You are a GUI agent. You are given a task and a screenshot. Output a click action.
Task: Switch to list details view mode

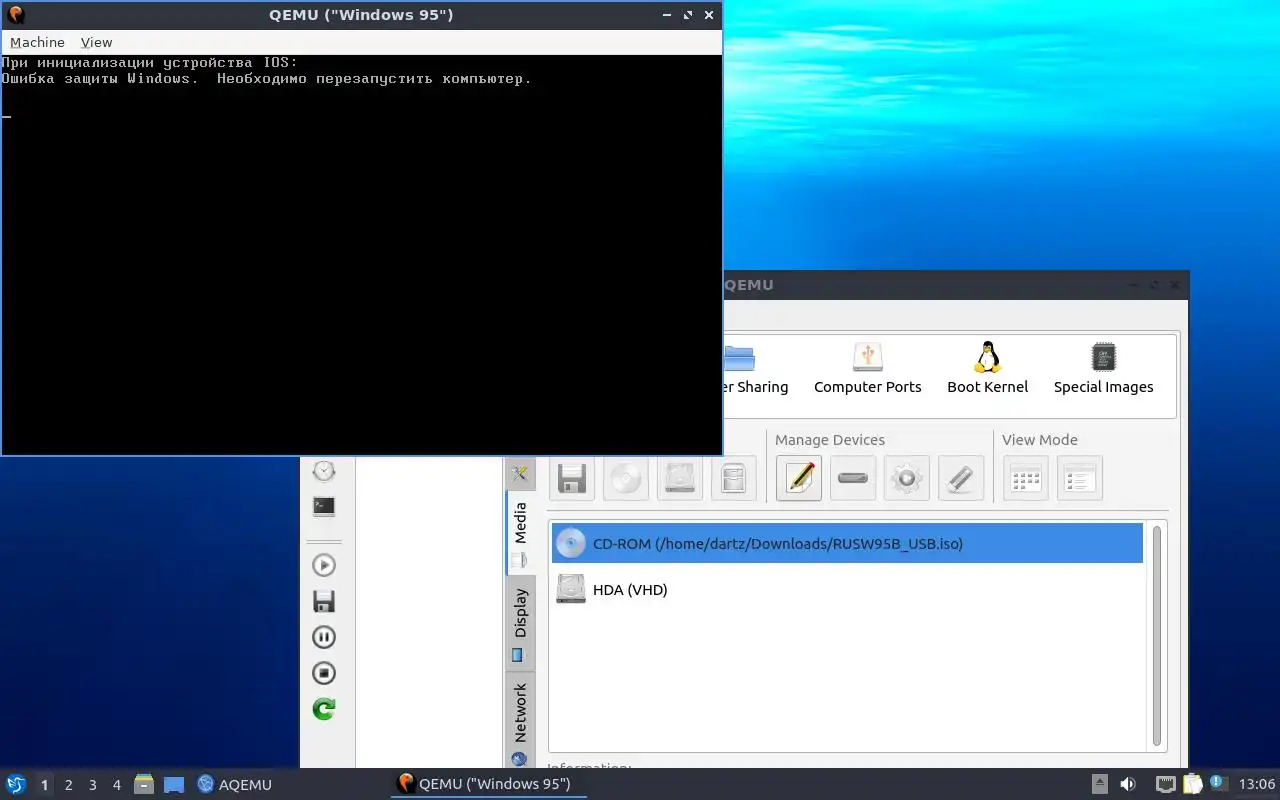click(x=1080, y=478)
